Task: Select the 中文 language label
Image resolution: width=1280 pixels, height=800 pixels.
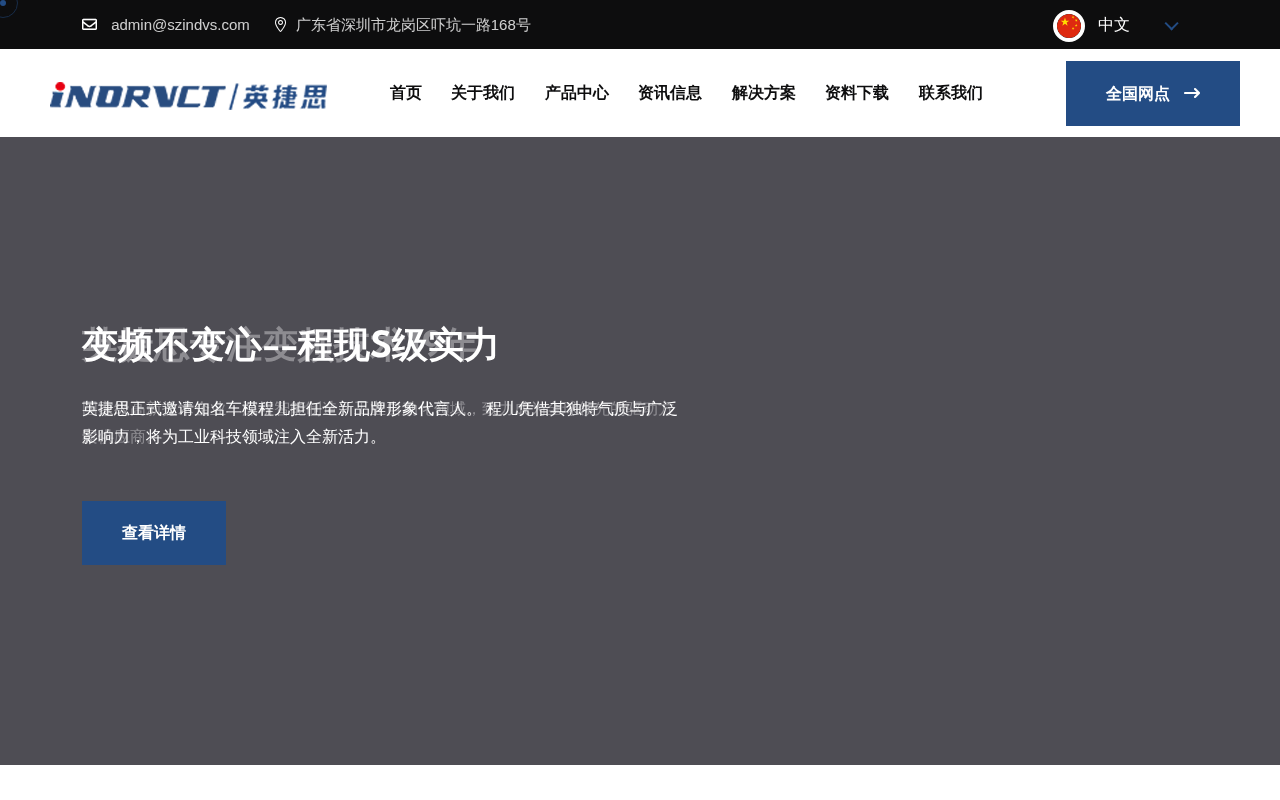Action: coord(1114,25)
